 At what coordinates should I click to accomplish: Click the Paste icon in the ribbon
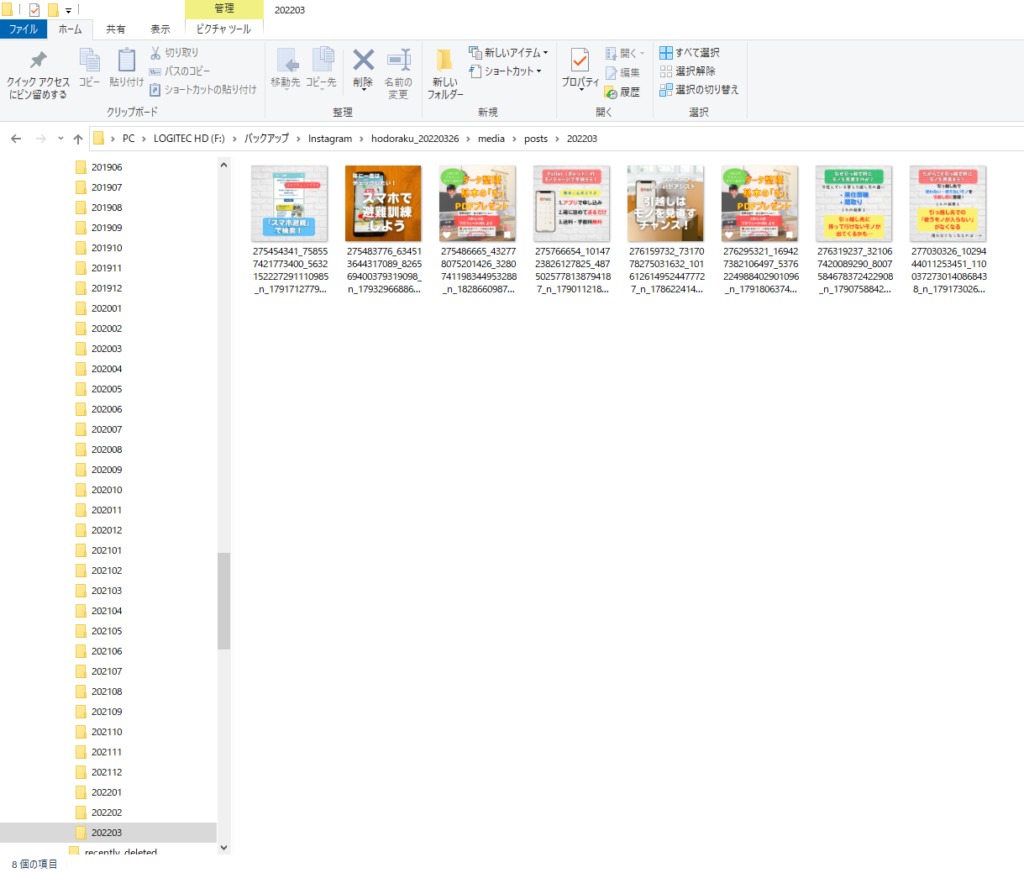(x=126, y=62)
